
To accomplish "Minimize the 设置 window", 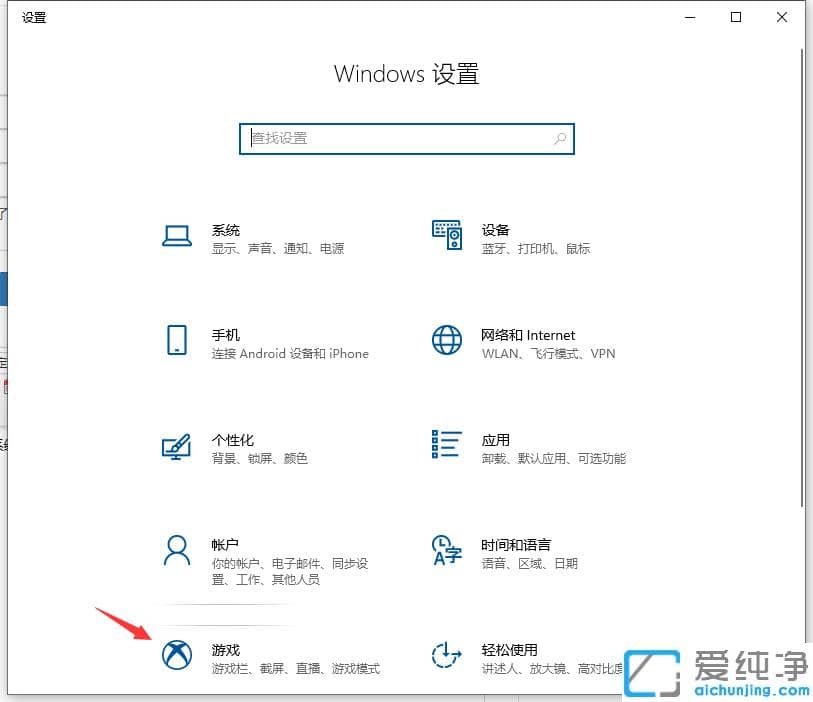I will pyautogui.click(x=690, y=17).
